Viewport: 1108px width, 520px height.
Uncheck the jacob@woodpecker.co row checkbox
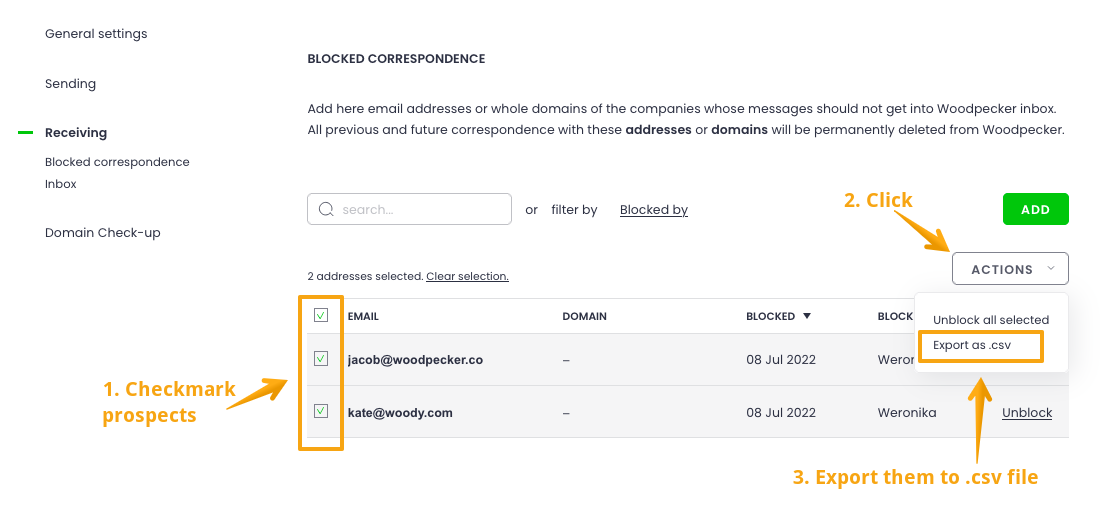coord(321,359)
